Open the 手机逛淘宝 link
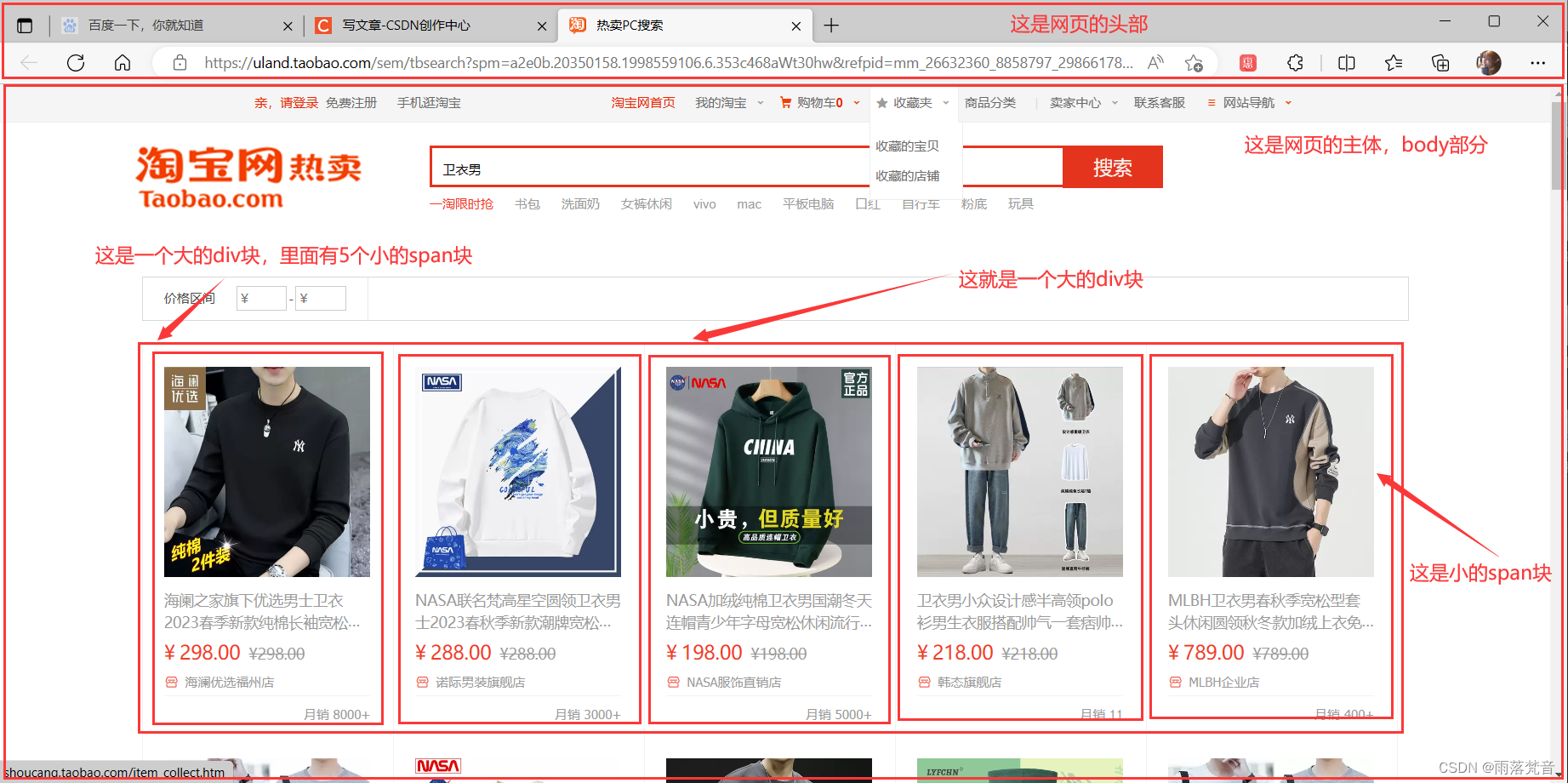 pyautogui.click(x=429, y=103)
